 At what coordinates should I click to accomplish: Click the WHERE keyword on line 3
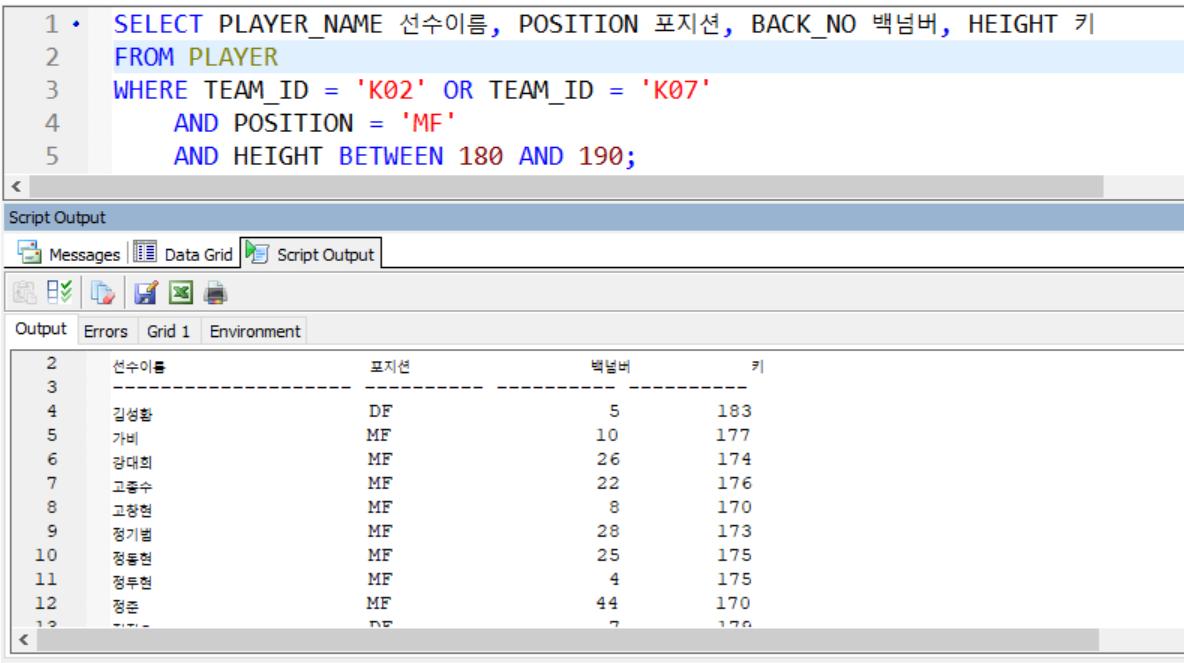point(150,90)
